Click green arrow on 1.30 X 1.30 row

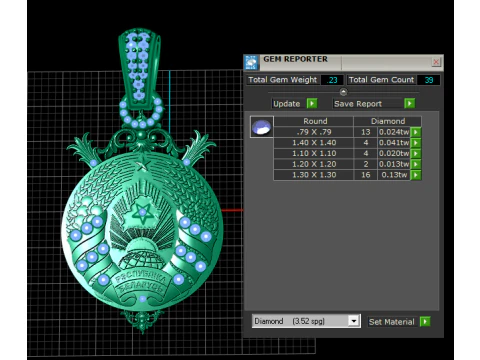click(416, 175)
